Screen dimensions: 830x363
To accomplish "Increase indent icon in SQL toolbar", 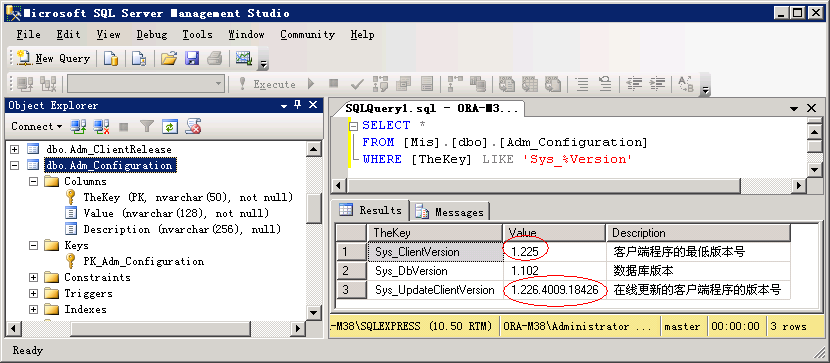I will coord(657,84).
